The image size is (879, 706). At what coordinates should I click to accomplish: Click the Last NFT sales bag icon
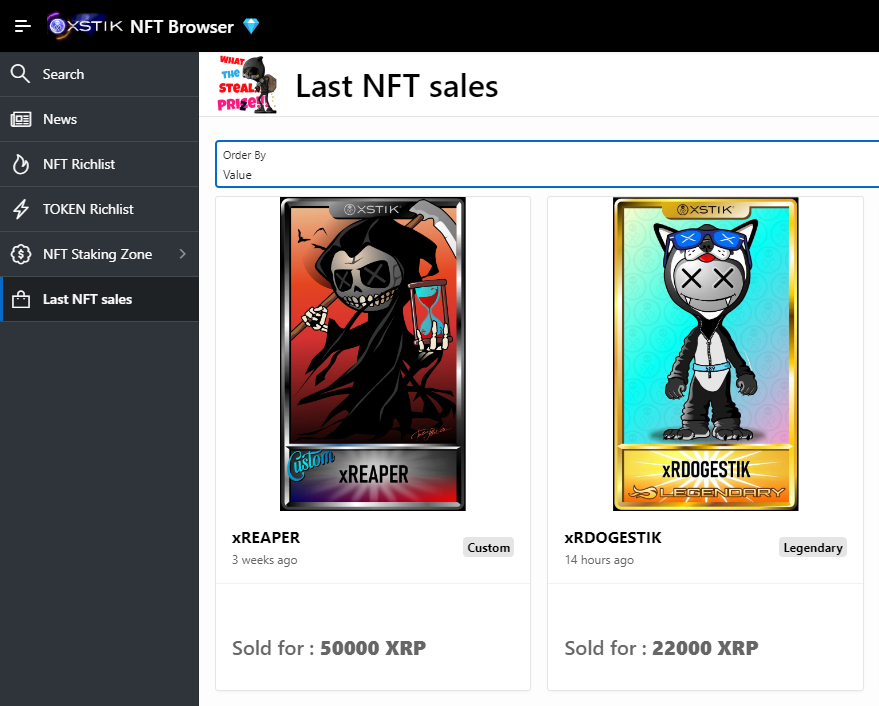[21, 299]
